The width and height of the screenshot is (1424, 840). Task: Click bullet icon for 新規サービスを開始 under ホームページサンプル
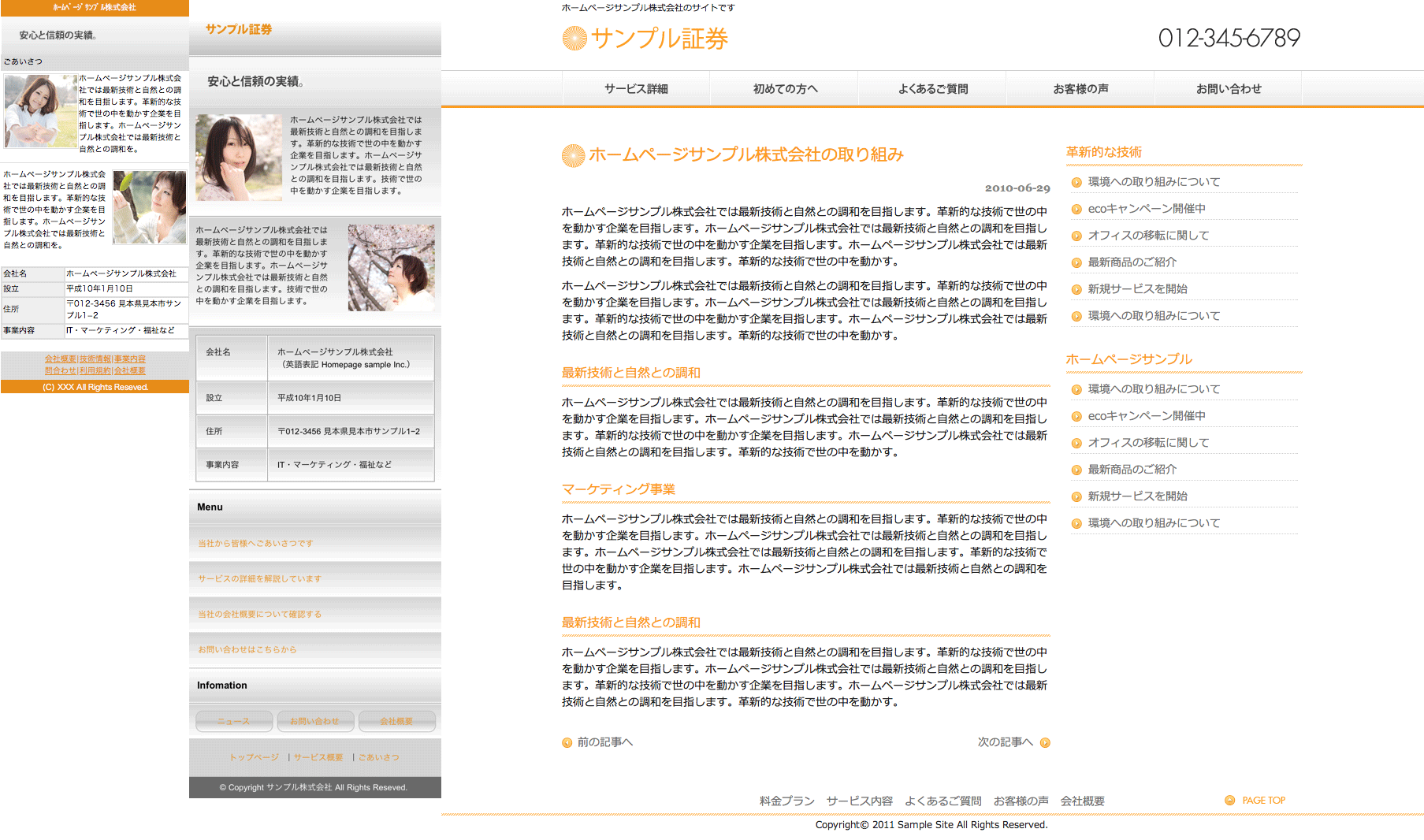[x=1076, y=496]
